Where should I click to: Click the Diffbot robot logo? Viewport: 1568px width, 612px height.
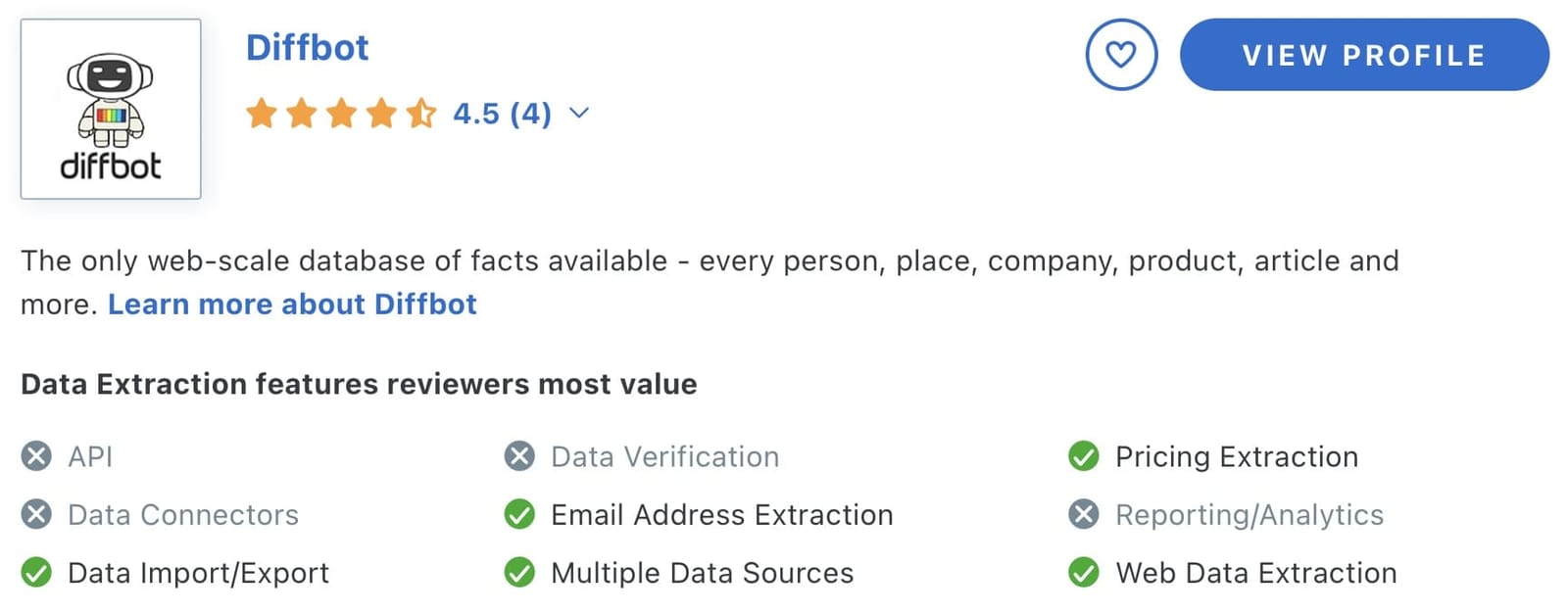tap(111, 109)
